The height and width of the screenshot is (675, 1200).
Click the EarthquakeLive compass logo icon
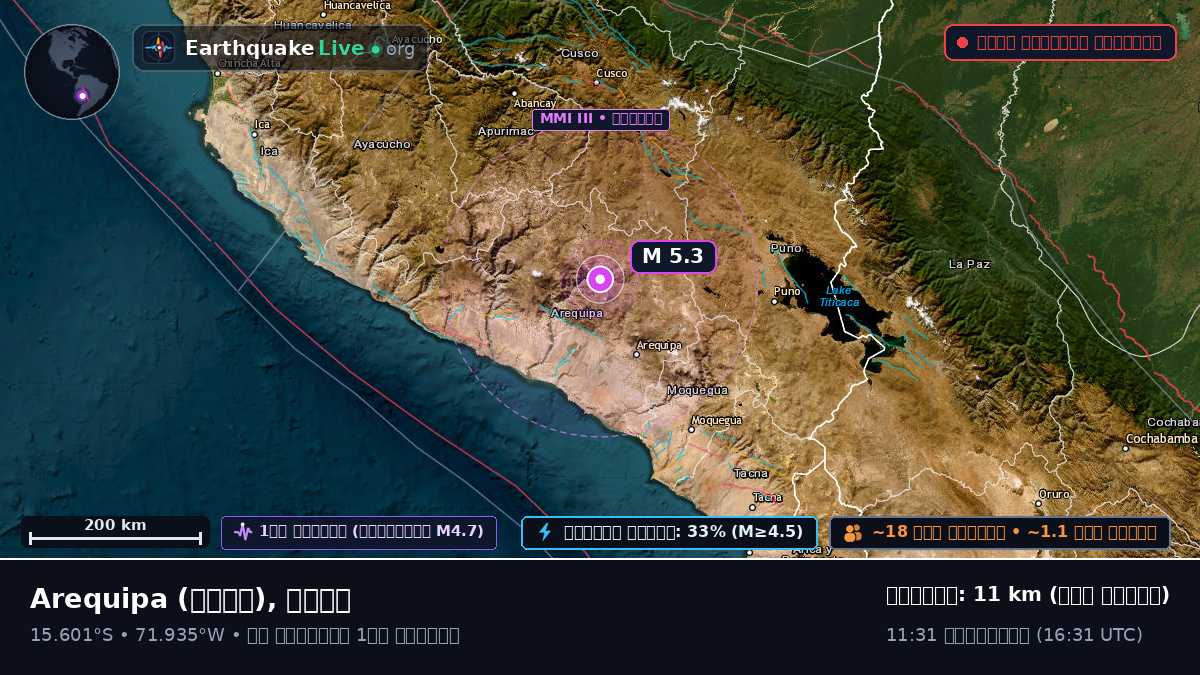(158, 47)
